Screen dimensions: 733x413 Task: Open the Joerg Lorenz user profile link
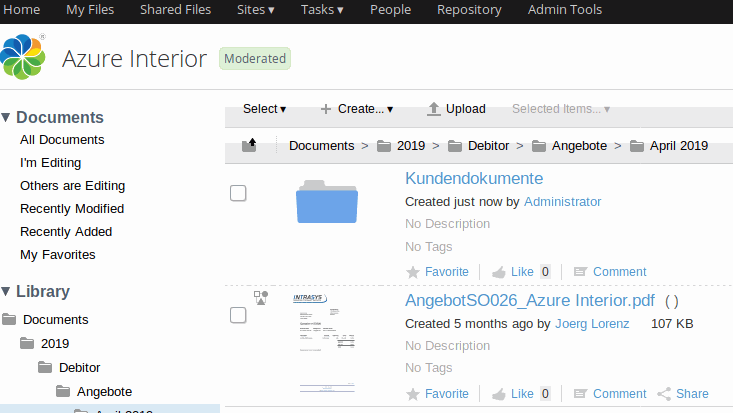tap(592, 324)
